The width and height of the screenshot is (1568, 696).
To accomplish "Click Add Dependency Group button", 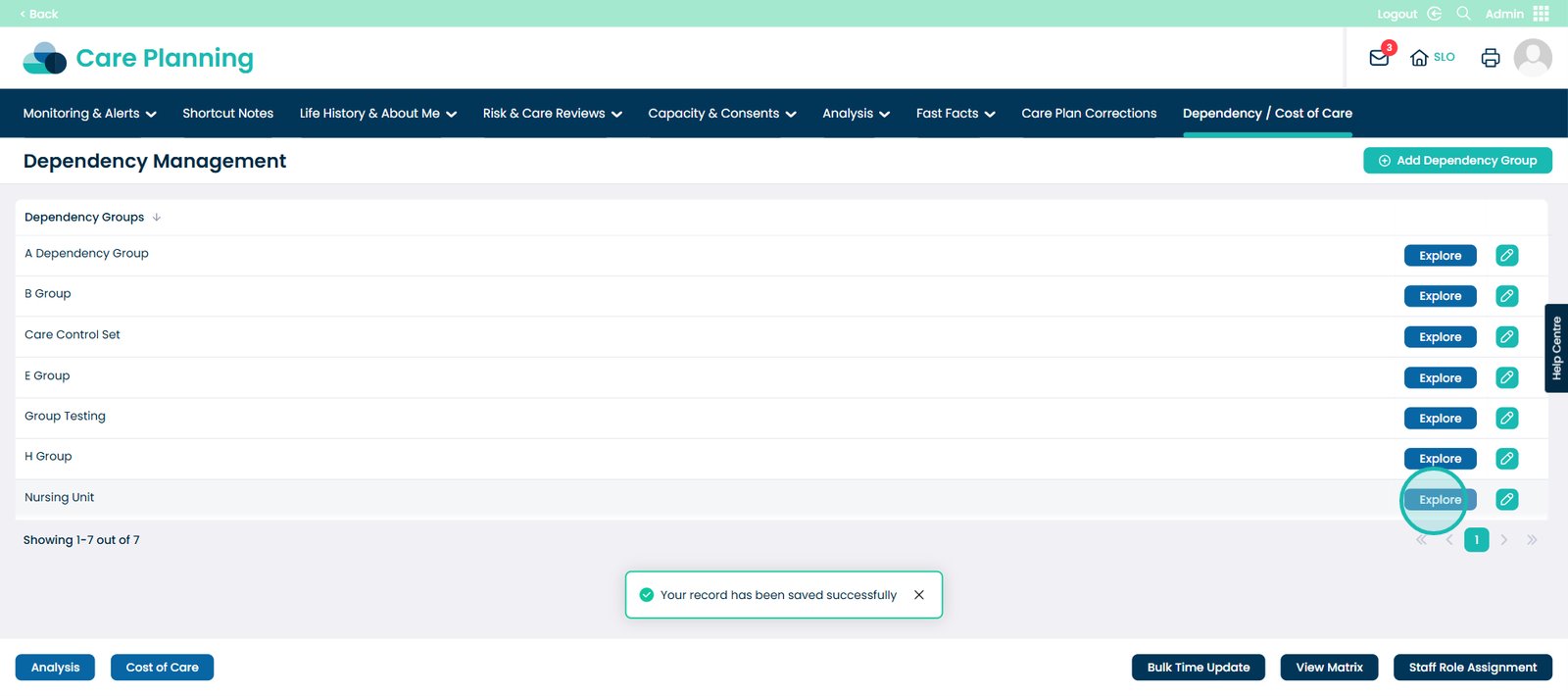I will click(1456, 161).
